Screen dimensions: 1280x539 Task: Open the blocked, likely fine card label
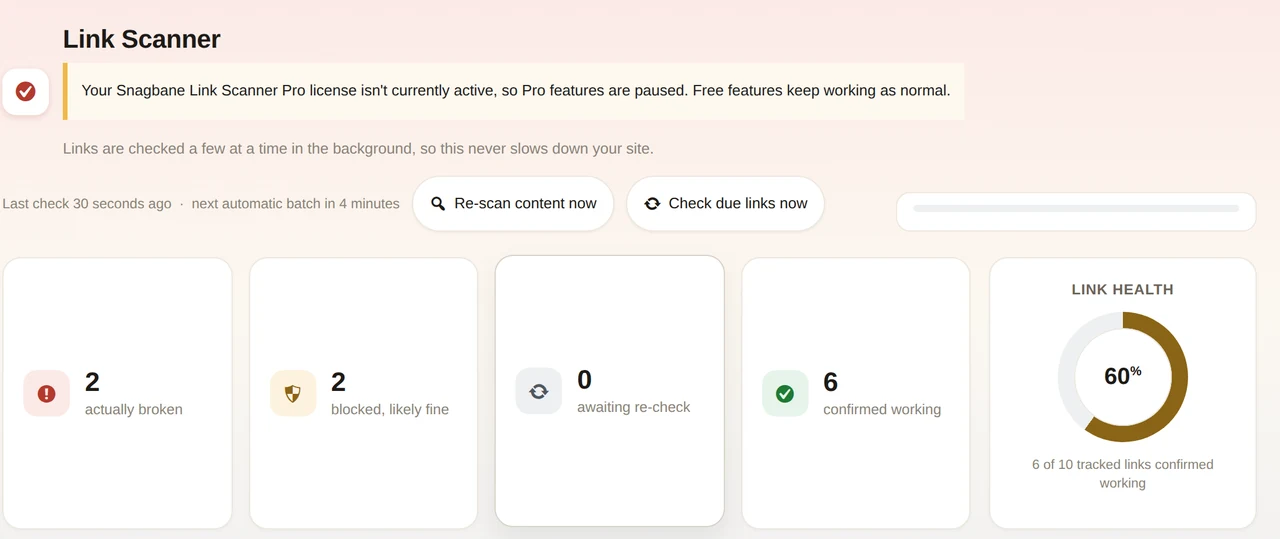[390, 409]
